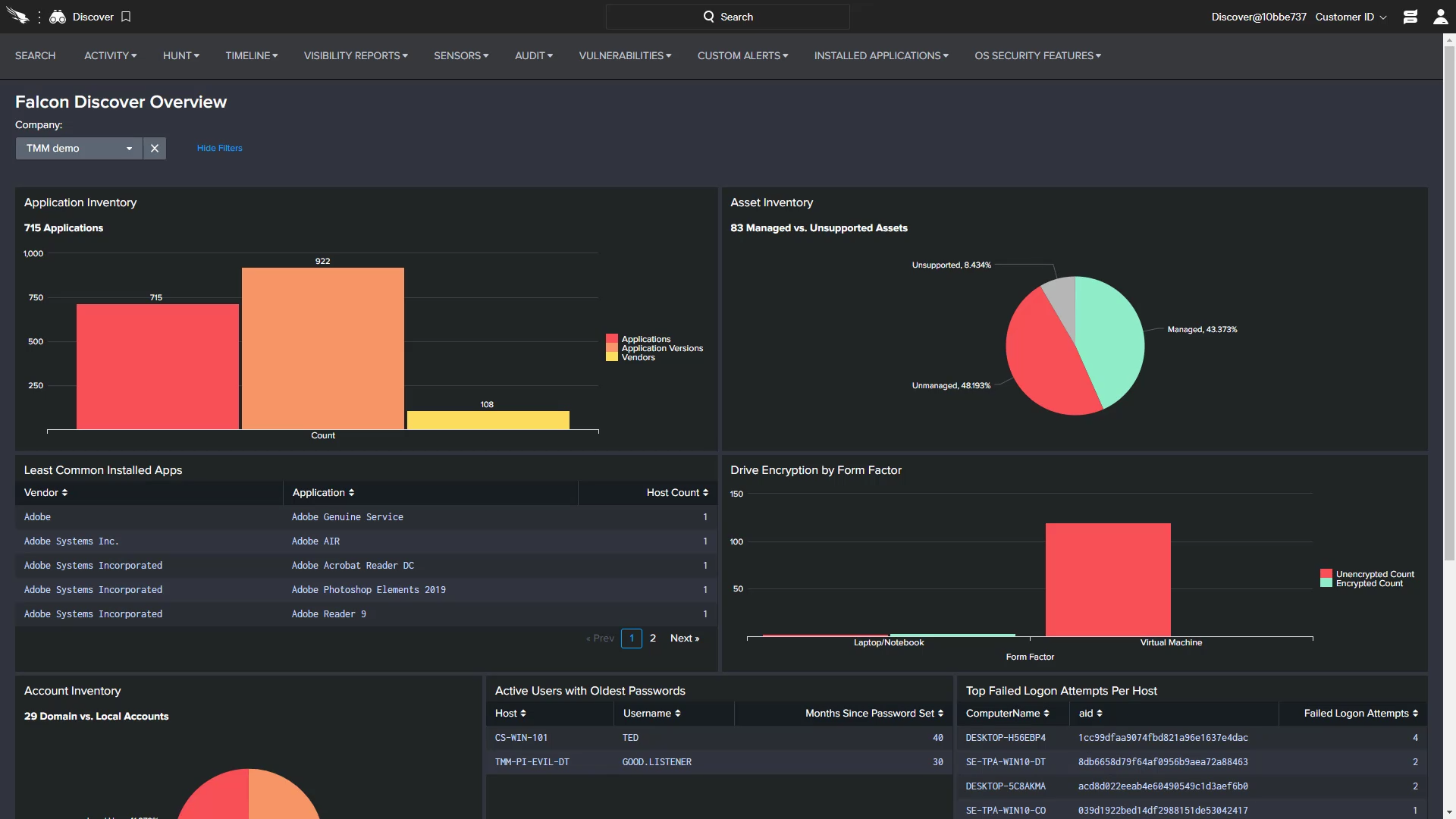Go to Next page of apps
This screenshot has height=819, width=1456.
click(x=685, y=639)
